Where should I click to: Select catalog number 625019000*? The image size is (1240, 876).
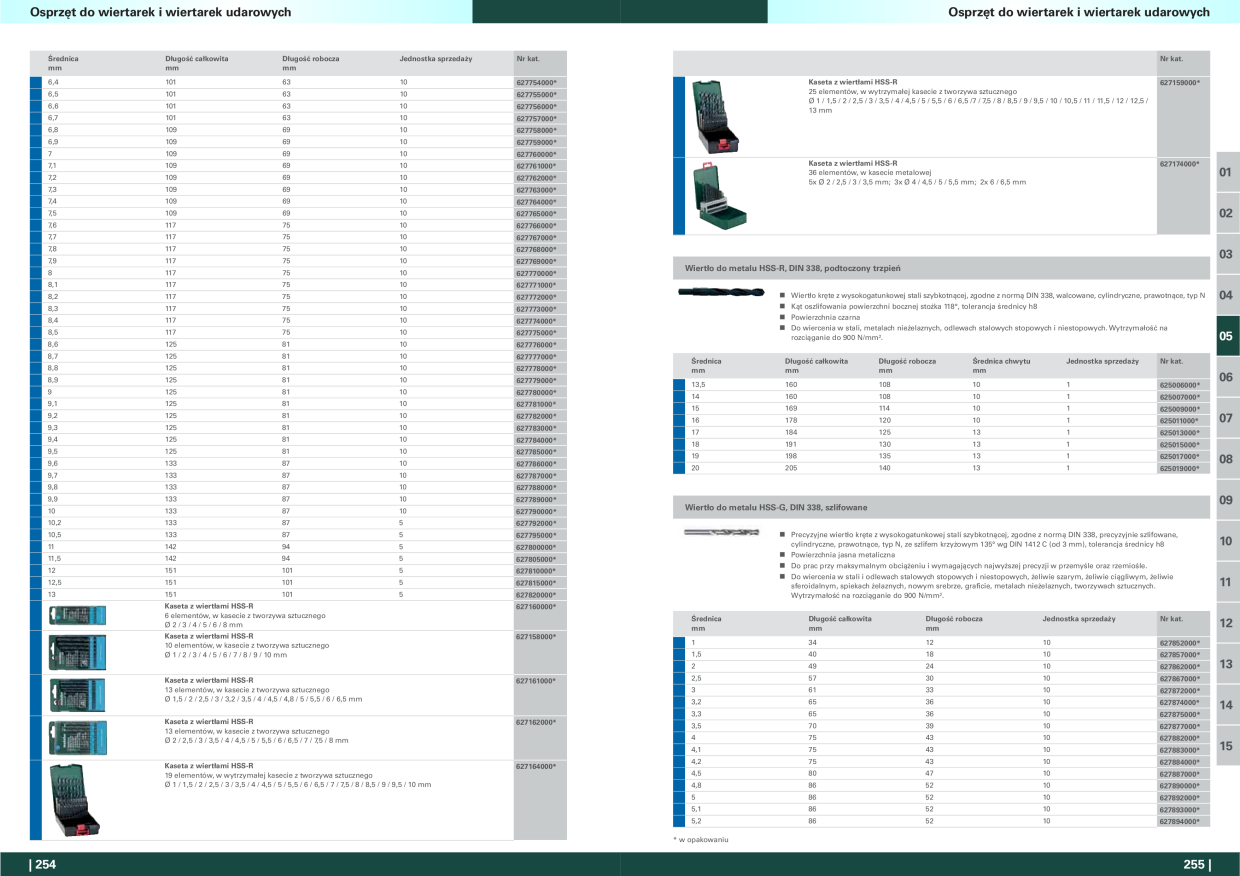(x=1179, y=468)
